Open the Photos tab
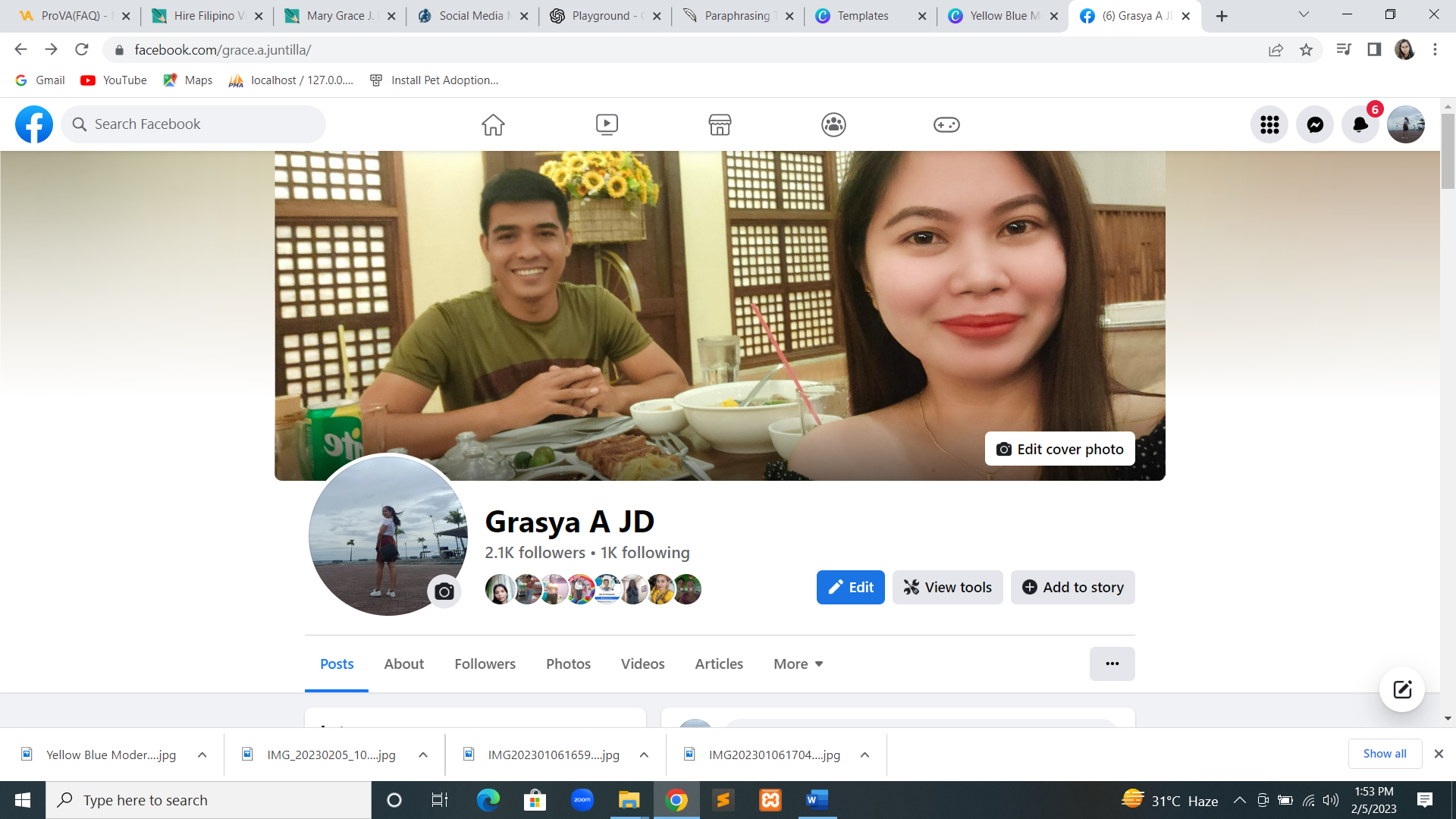The height and width of the screenshot is (819, 1456). coord(568,664)
